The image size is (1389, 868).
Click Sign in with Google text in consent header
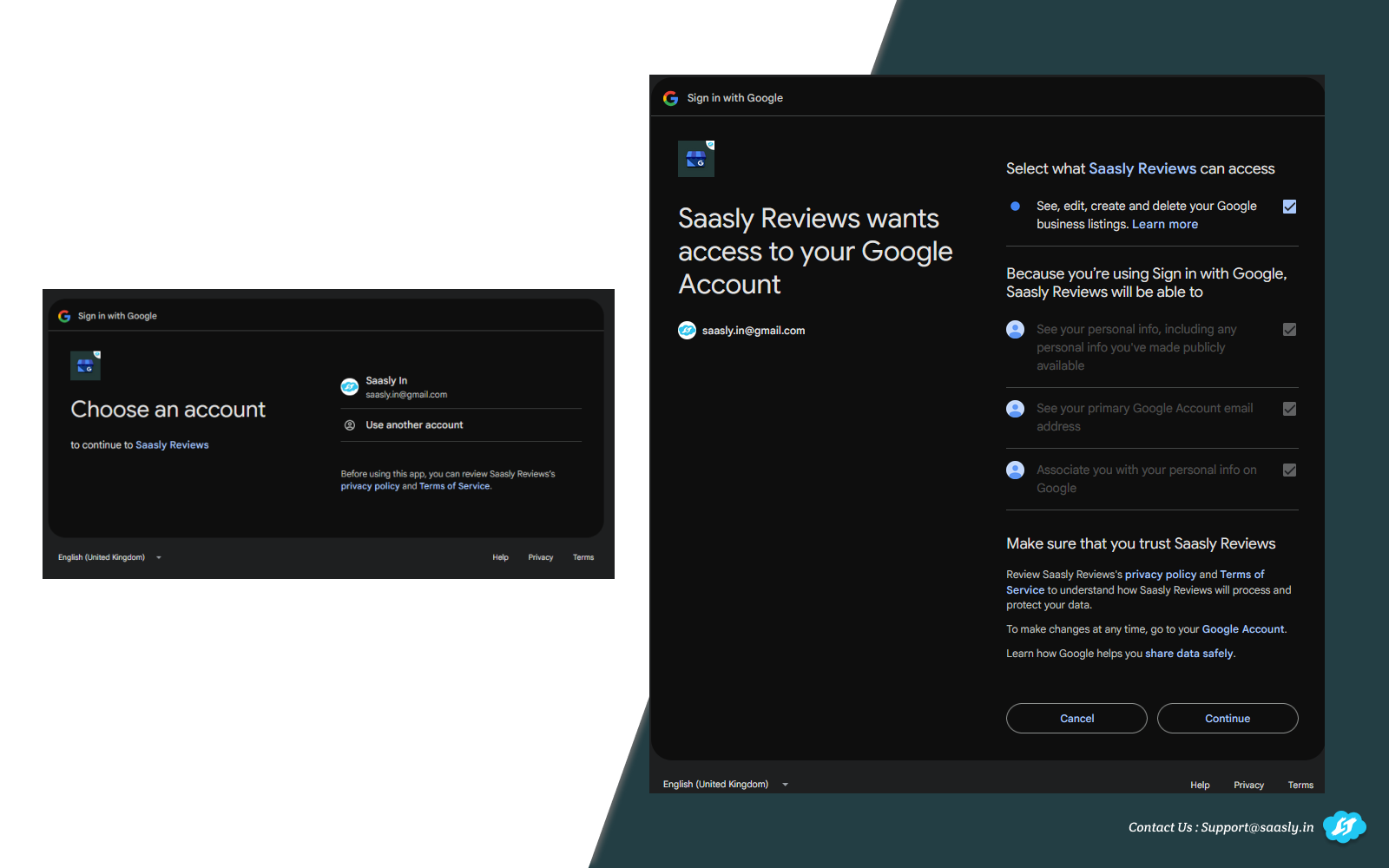735,98
